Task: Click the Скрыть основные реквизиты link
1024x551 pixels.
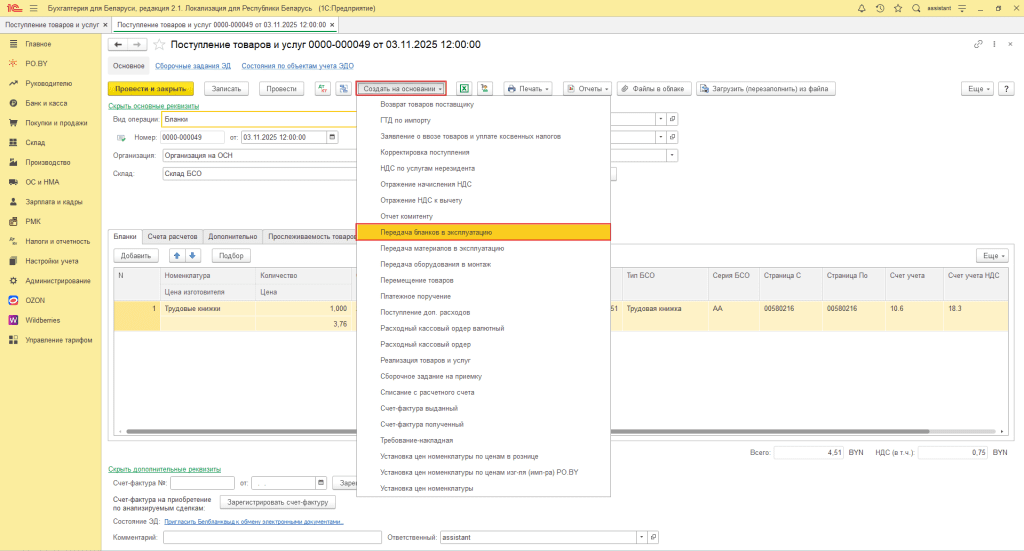Action: [153, 105]
